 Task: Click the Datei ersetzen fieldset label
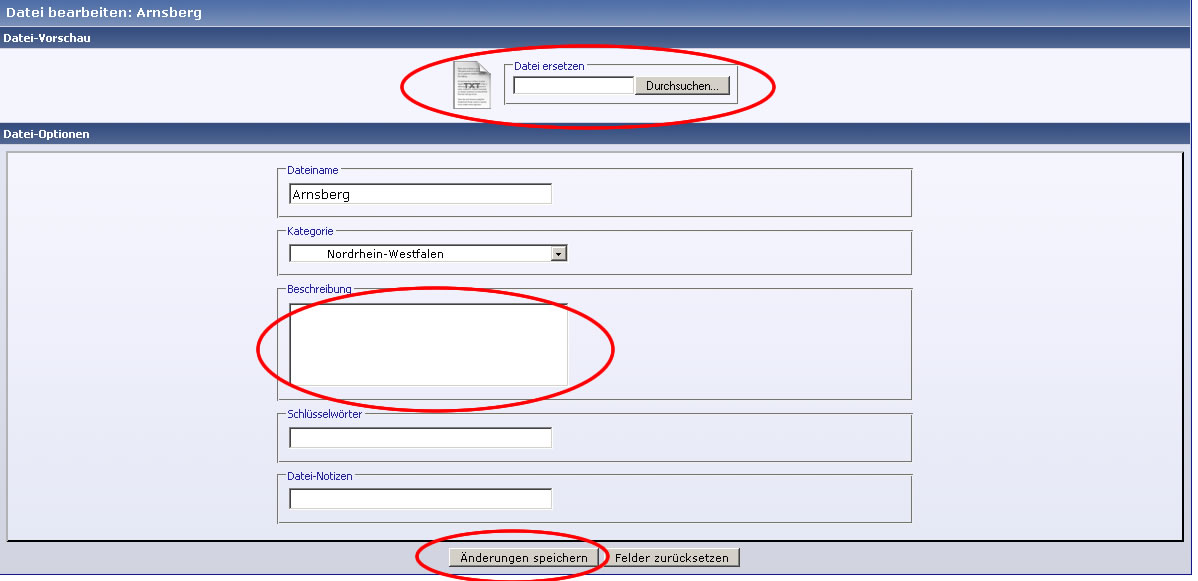(x=549, y=66)
